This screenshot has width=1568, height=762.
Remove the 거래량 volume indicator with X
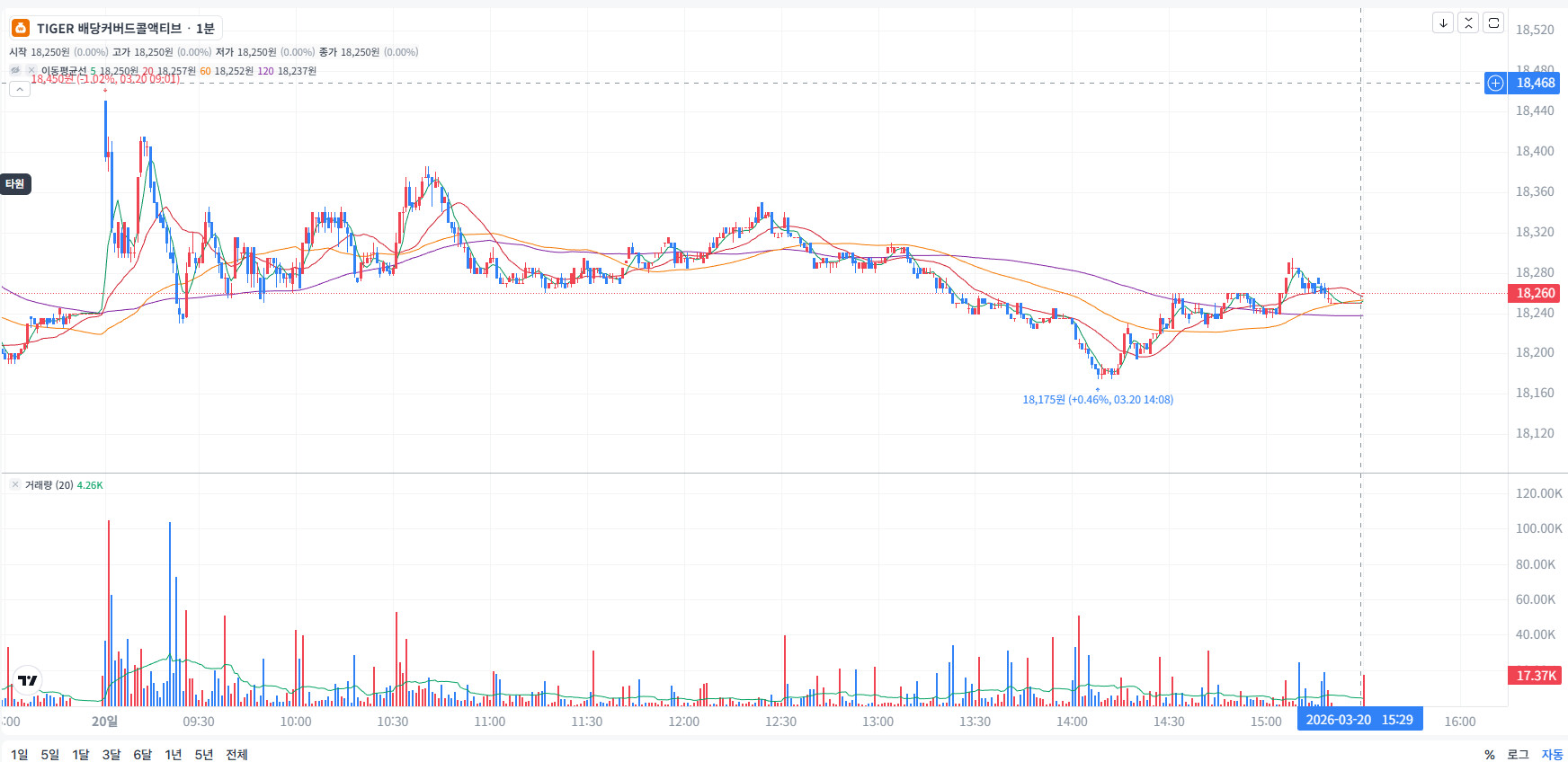click(15, 484)
